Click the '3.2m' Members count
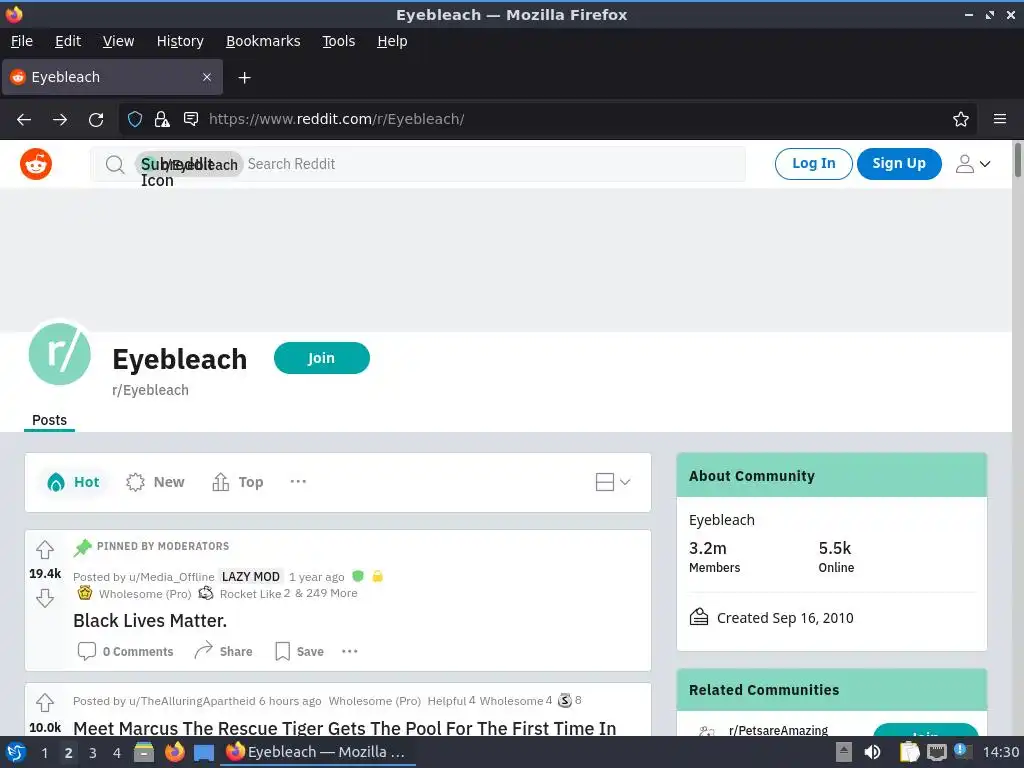1024x768 pixels. (708, 548)
